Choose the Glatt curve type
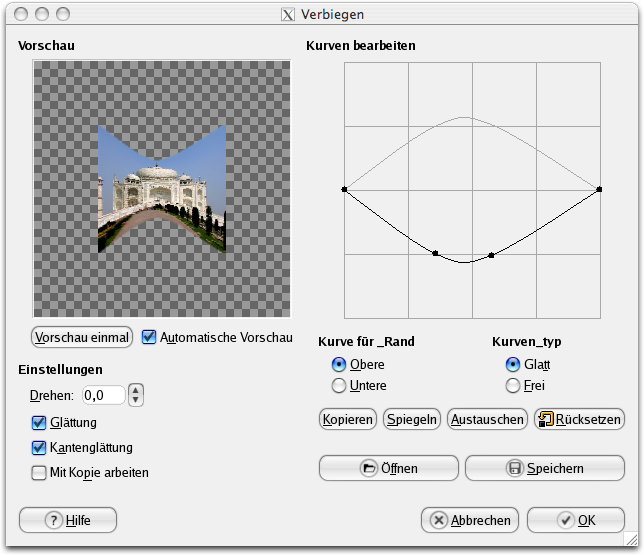Image resolution: width=644 pixels, height=555 pixels. coord(514,365)
